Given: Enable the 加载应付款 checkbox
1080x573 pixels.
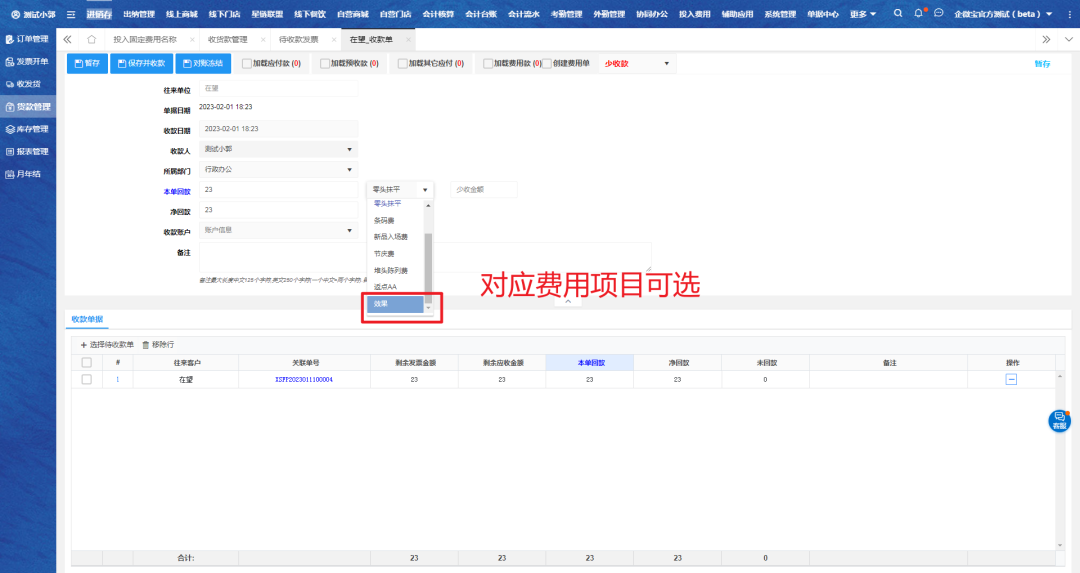Looking at the screenshot, I should click(247, 63).
